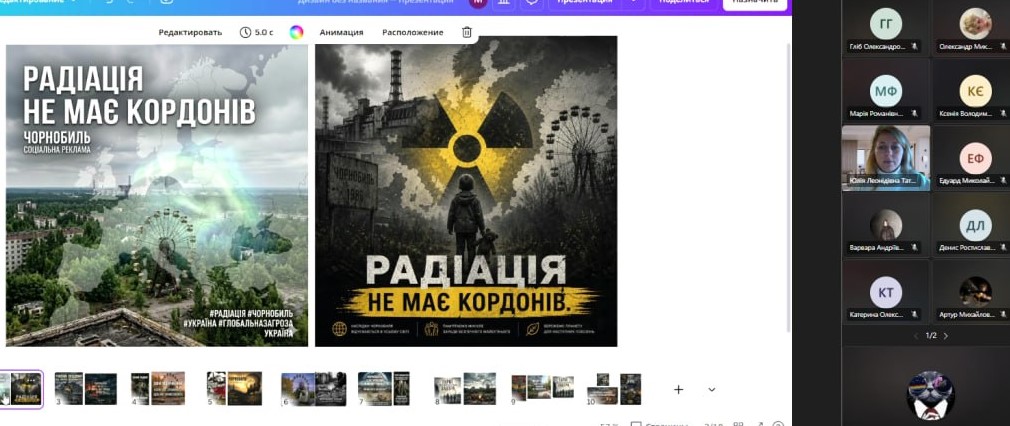Select Марія Романівна МФ participant tile
Viewport: 1010px width, 426px height.
click(886, 90)
